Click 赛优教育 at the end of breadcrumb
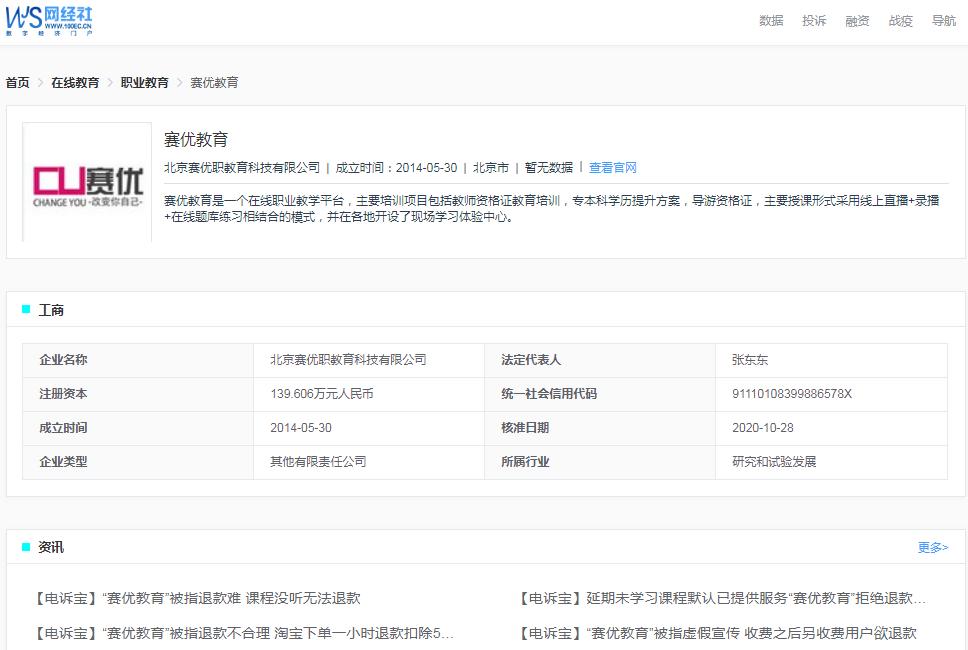Image resolution: width=968 pixels, height=650 pixels. pos(216,84)
